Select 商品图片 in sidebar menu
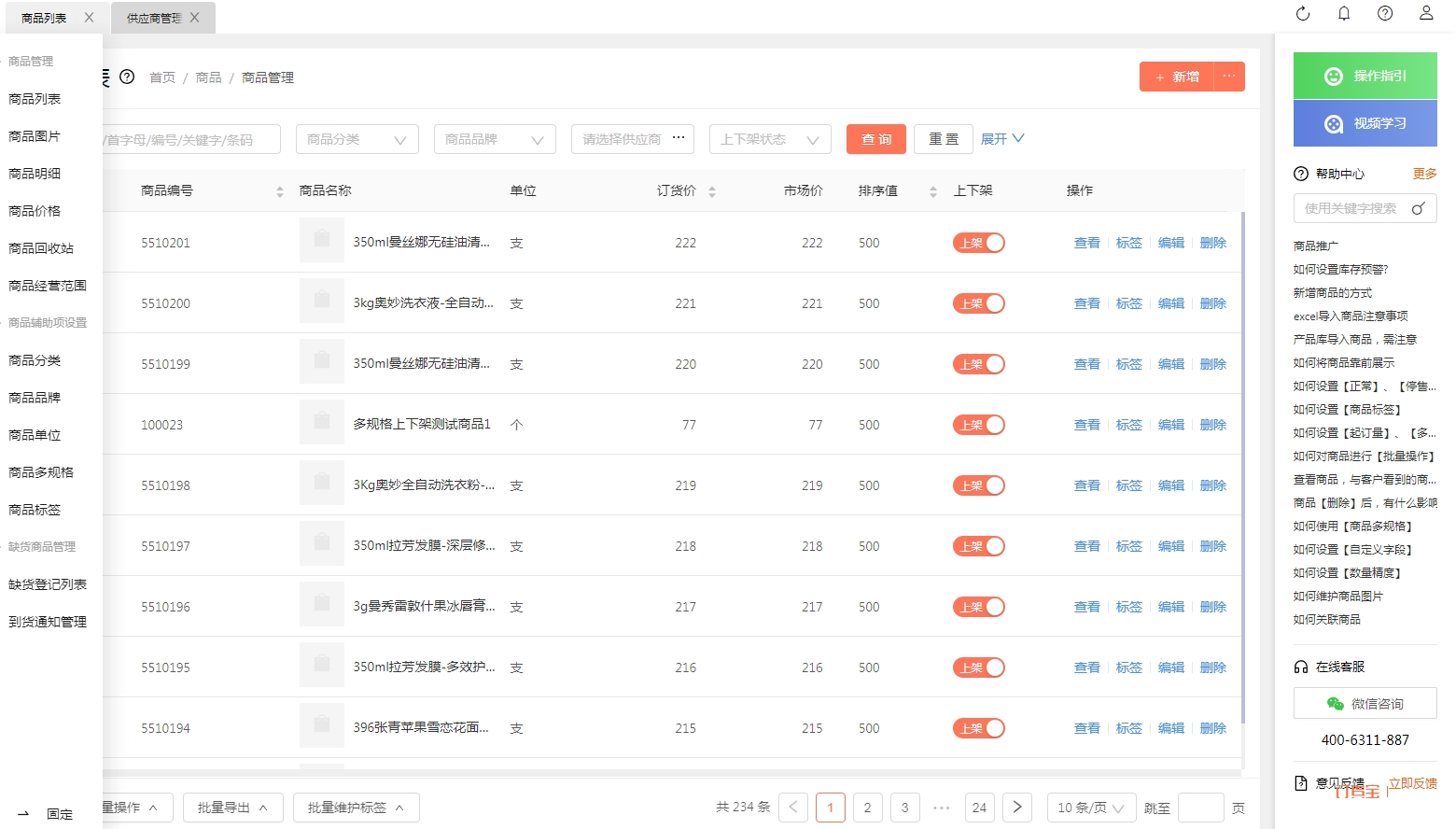The image size is (1456, 829). point(35,136)
